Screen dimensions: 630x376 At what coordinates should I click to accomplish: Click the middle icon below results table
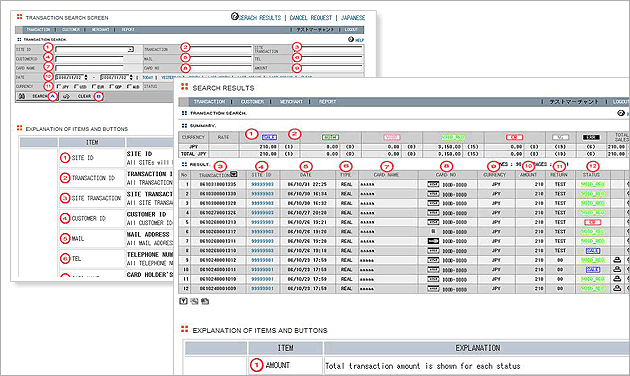tap(194, 301)
